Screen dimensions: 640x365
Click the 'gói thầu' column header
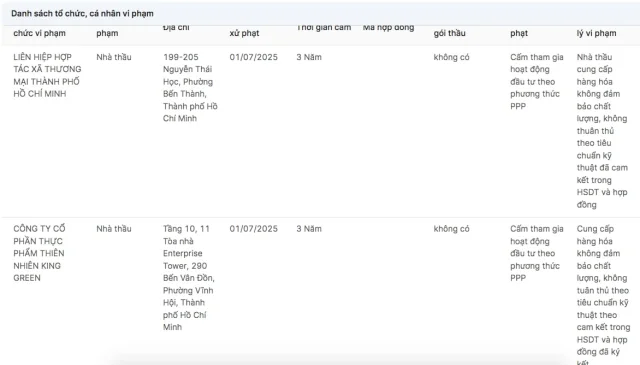point(449,33)
